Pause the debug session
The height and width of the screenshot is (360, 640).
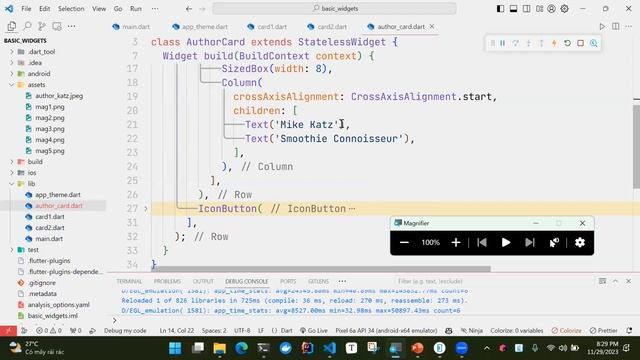(x=502, y=43)
